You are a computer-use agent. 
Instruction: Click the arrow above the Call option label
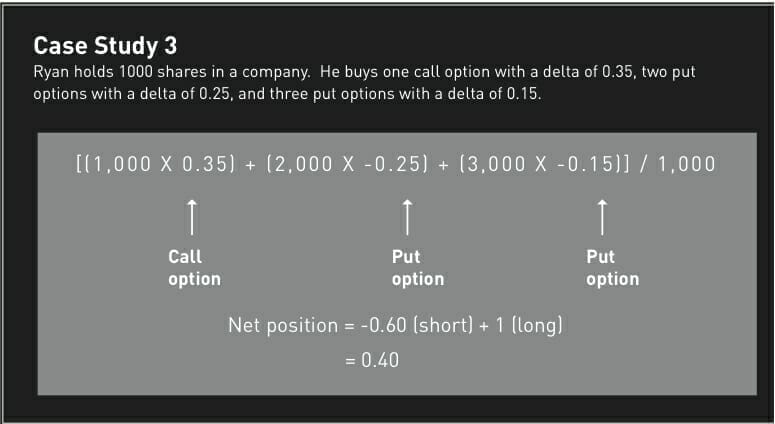(192, 215)
